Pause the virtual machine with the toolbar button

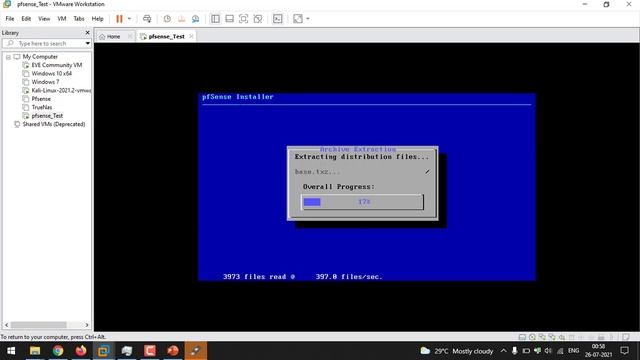[x=119, y=19]
